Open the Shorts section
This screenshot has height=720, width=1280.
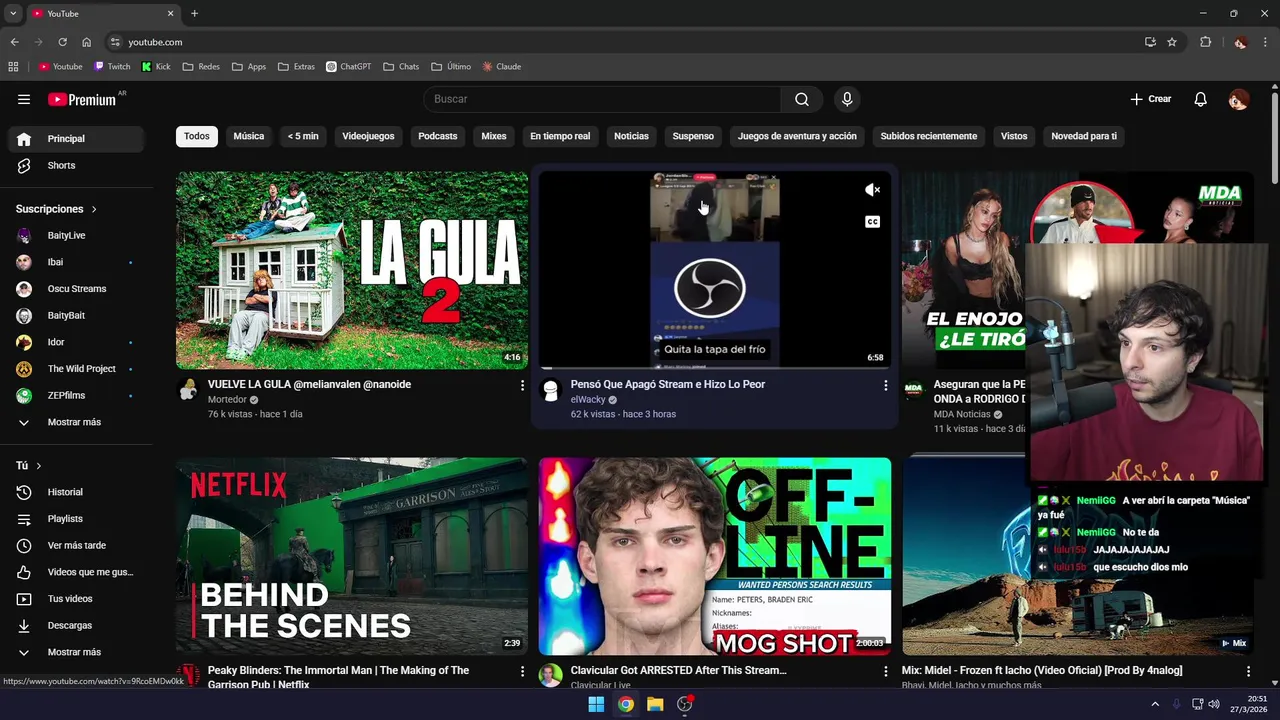76,165
